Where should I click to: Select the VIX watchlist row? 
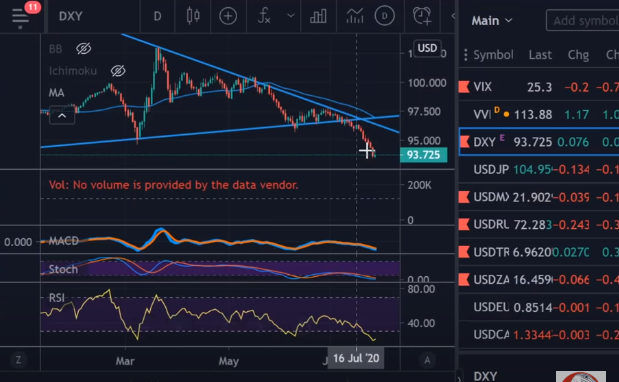tap(539, 87)
